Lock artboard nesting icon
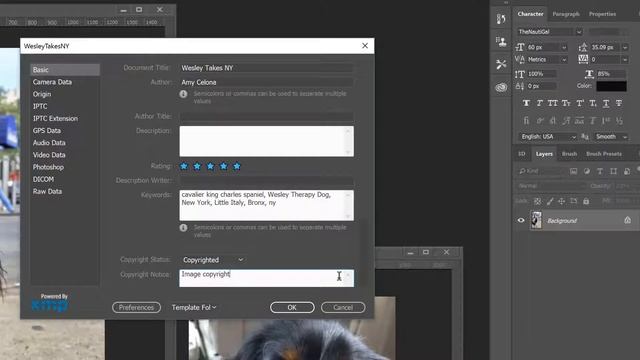This screenshot has height=360, width=640. coord(574,201)
